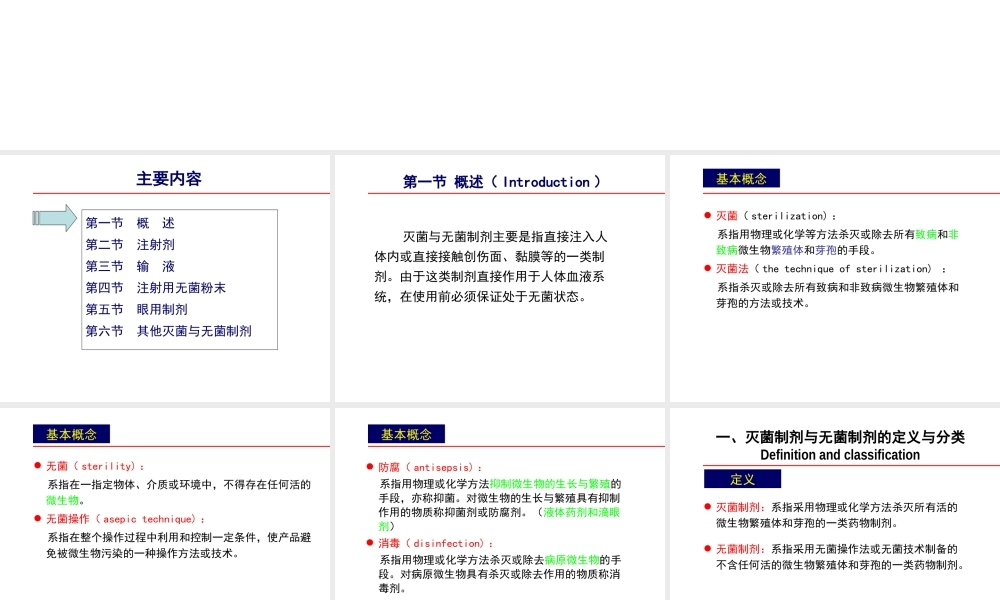Image resolution: width=1000 pixels, height=600 pixels.
Task: Click the red bullet before 消毒 (disinfection)
Action: (368, 543)
